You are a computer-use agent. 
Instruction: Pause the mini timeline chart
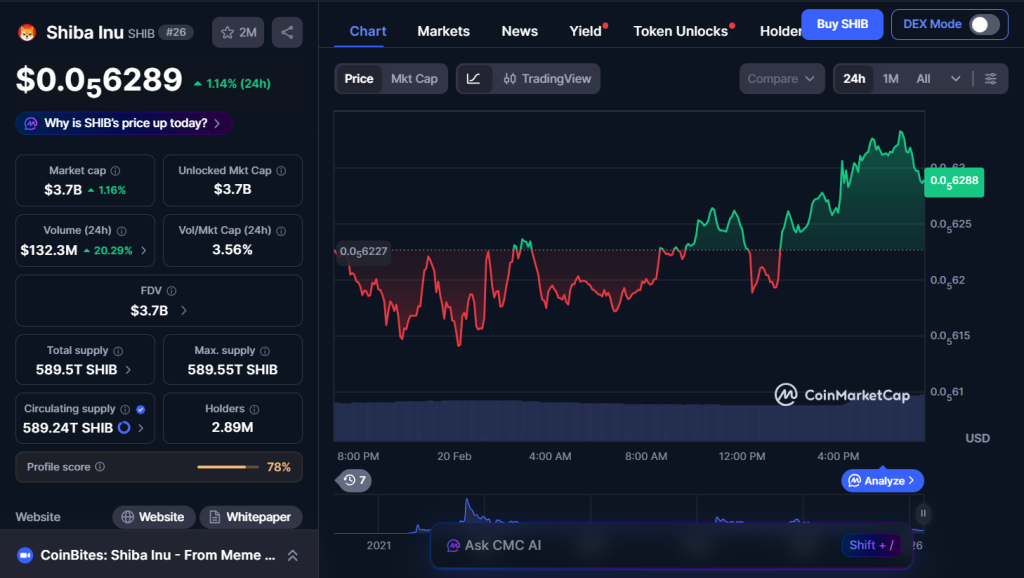(x=923, y=513)
